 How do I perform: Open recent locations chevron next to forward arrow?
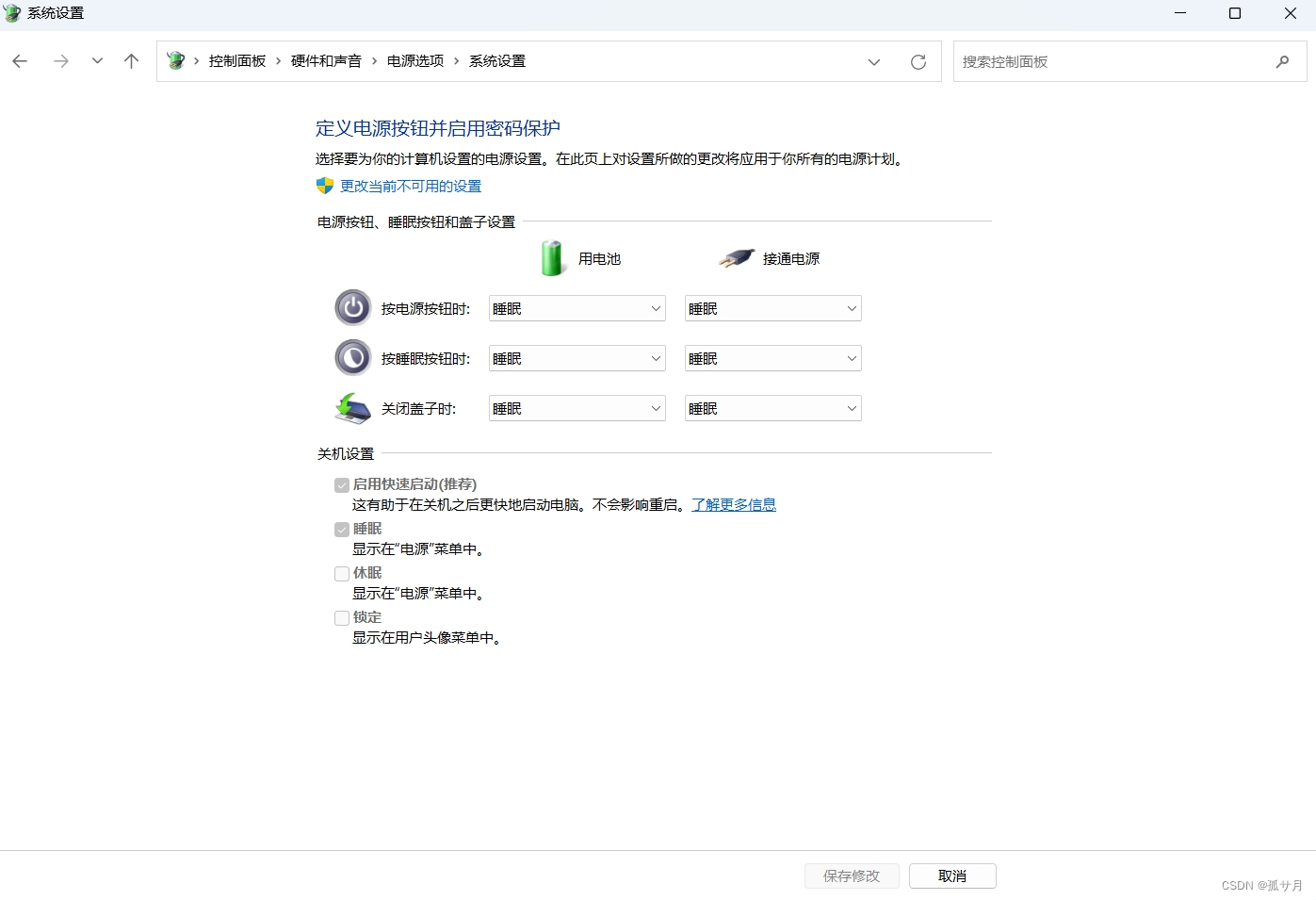tap(97, 61)
